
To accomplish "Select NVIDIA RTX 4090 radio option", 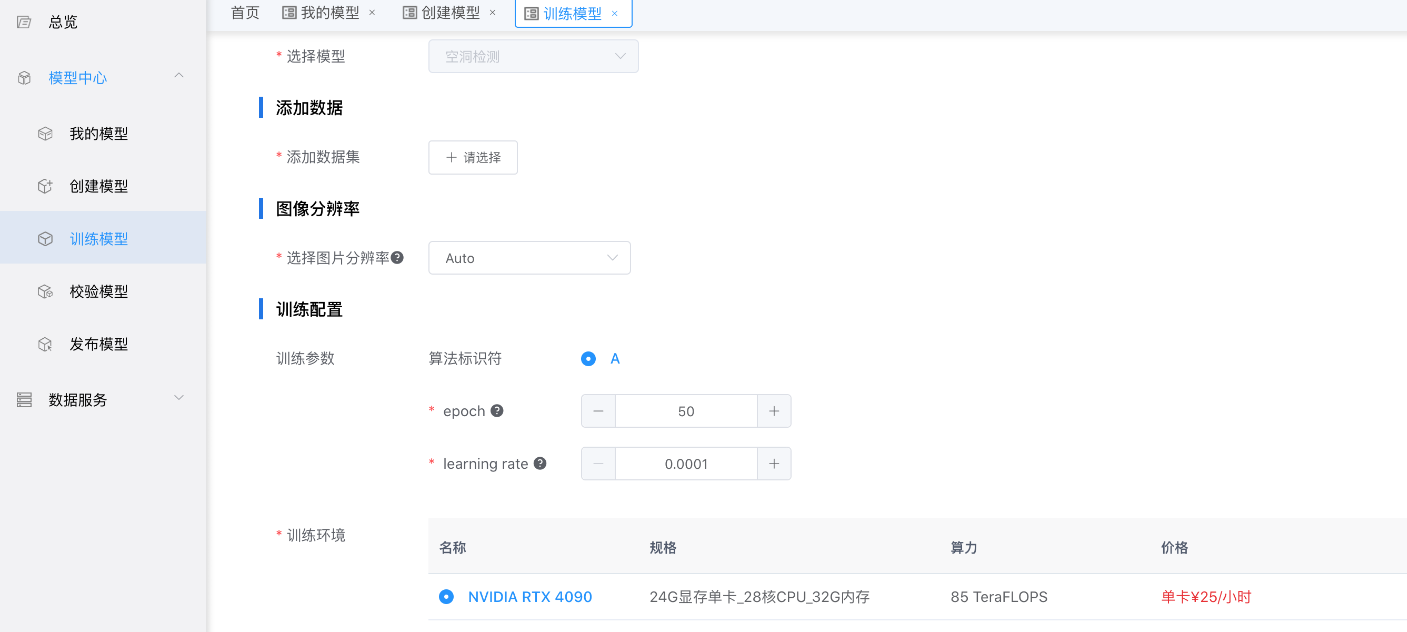I will click(446, 597).
